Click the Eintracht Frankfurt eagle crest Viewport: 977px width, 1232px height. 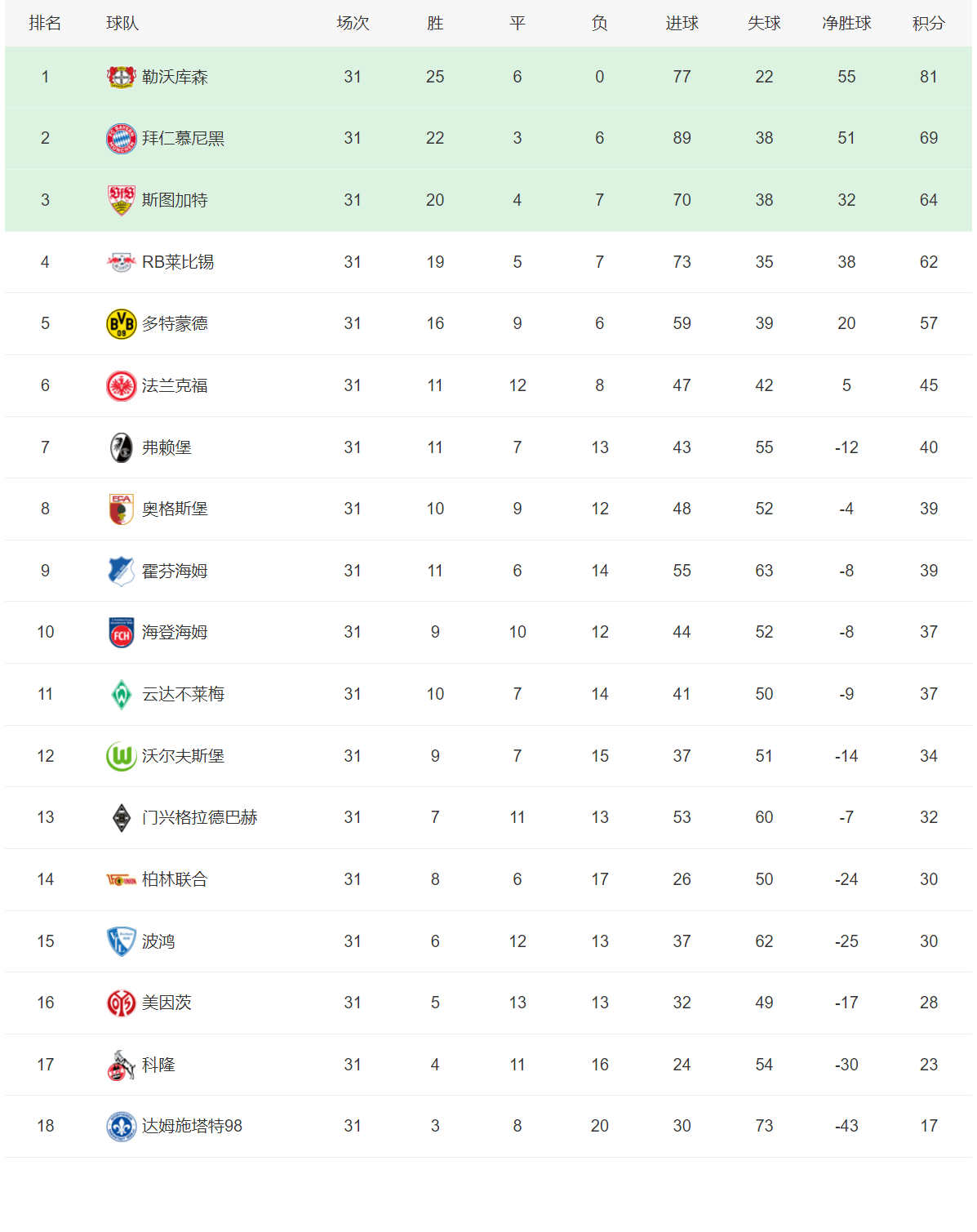click(121, 385)
